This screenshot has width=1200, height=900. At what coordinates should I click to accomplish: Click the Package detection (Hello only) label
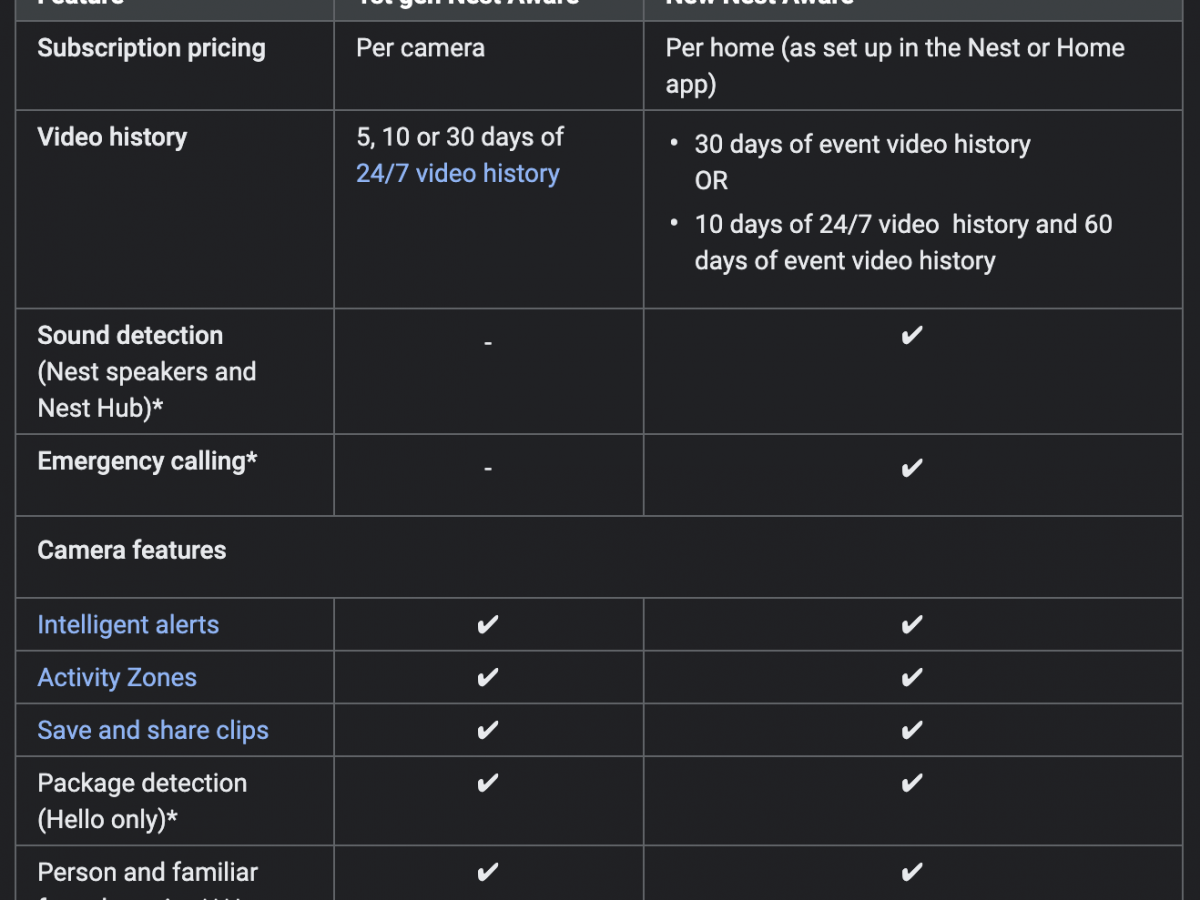[142, 801]
